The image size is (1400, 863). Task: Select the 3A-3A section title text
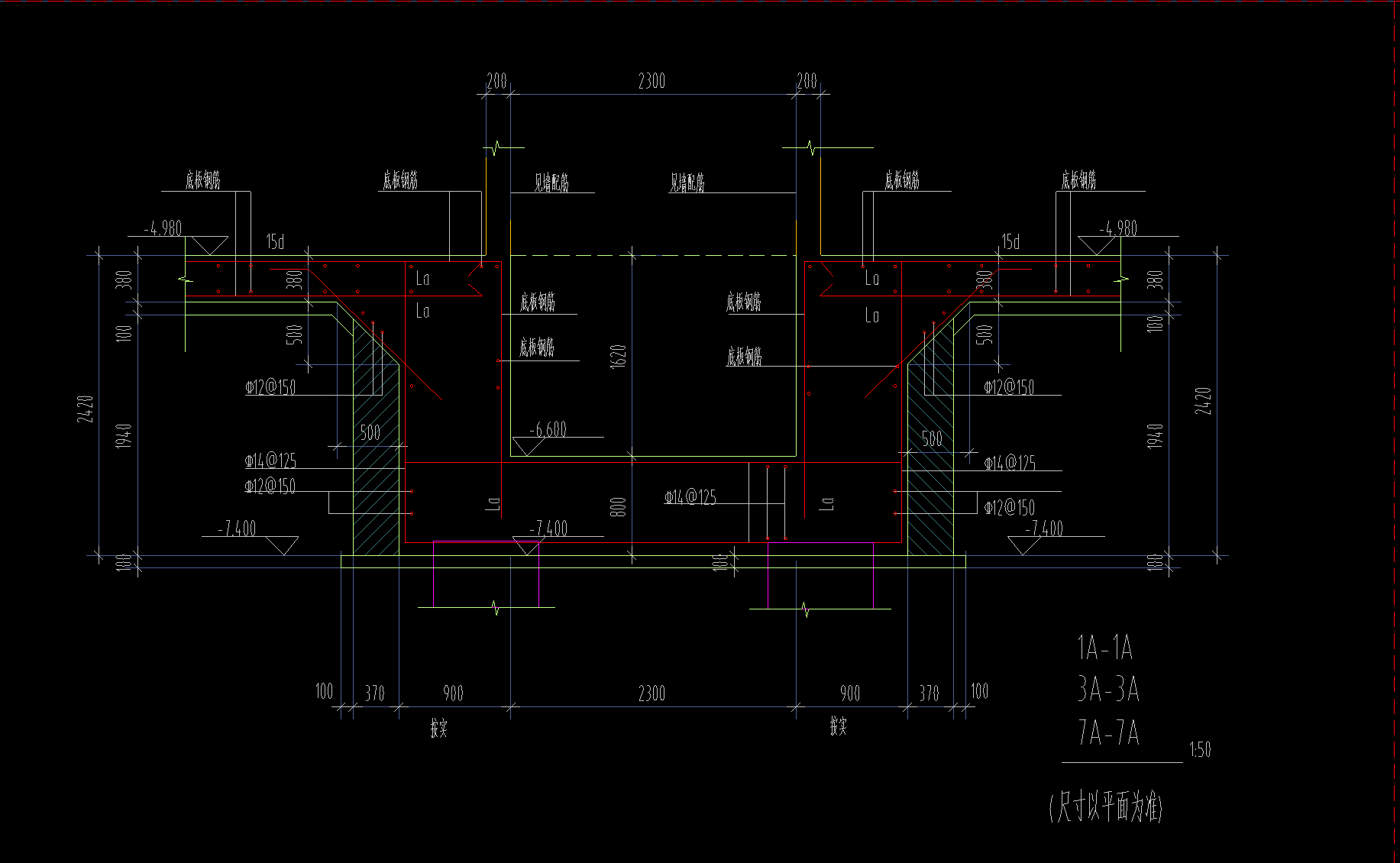pyautogui.click(x=1108, y=689)
